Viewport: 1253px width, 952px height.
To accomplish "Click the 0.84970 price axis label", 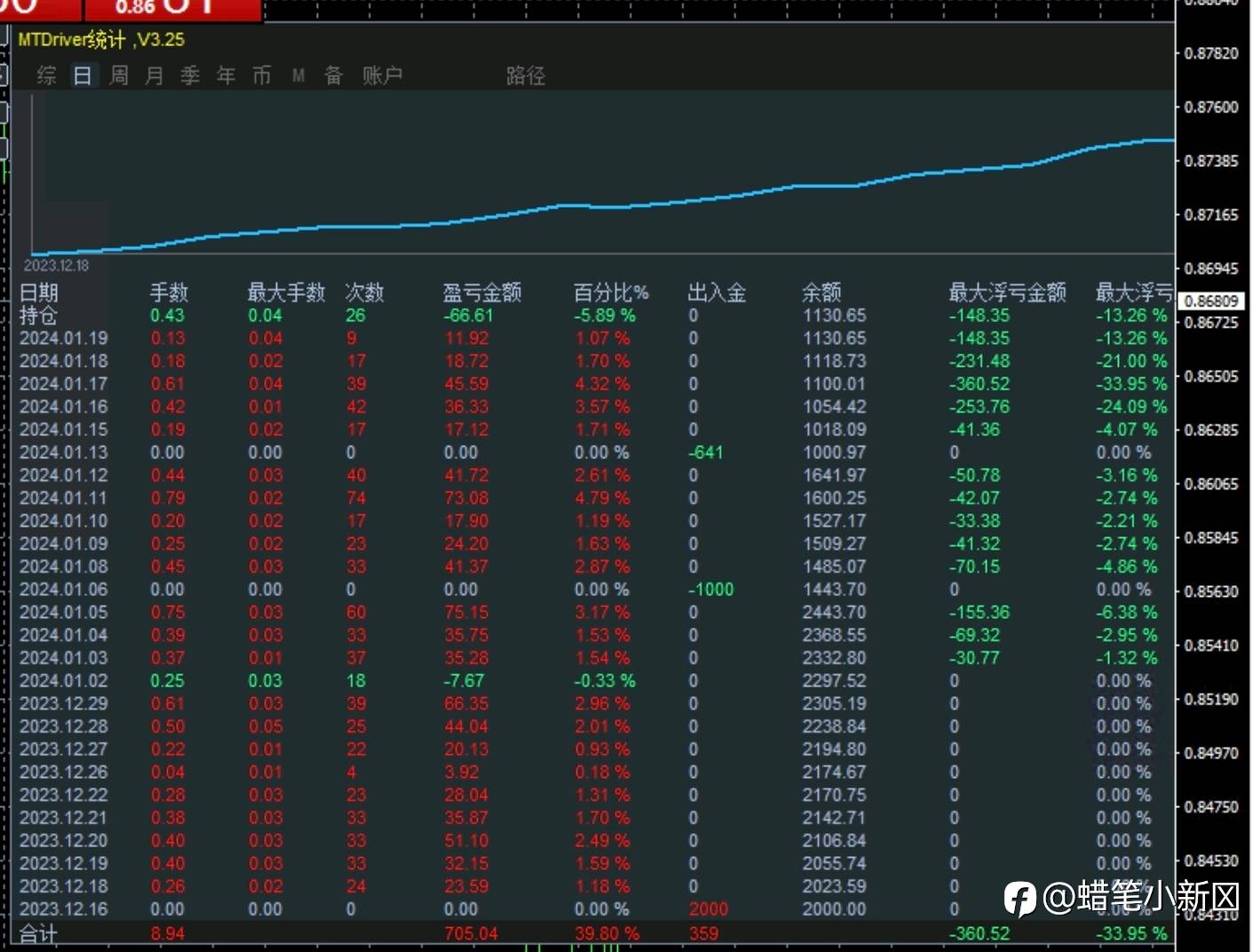I will pyautogui.click(x=1211, y=753).
